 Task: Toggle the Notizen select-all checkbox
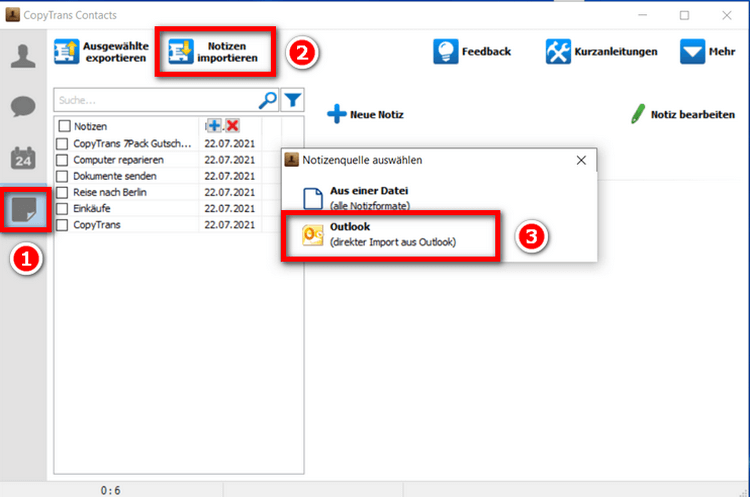64,126
